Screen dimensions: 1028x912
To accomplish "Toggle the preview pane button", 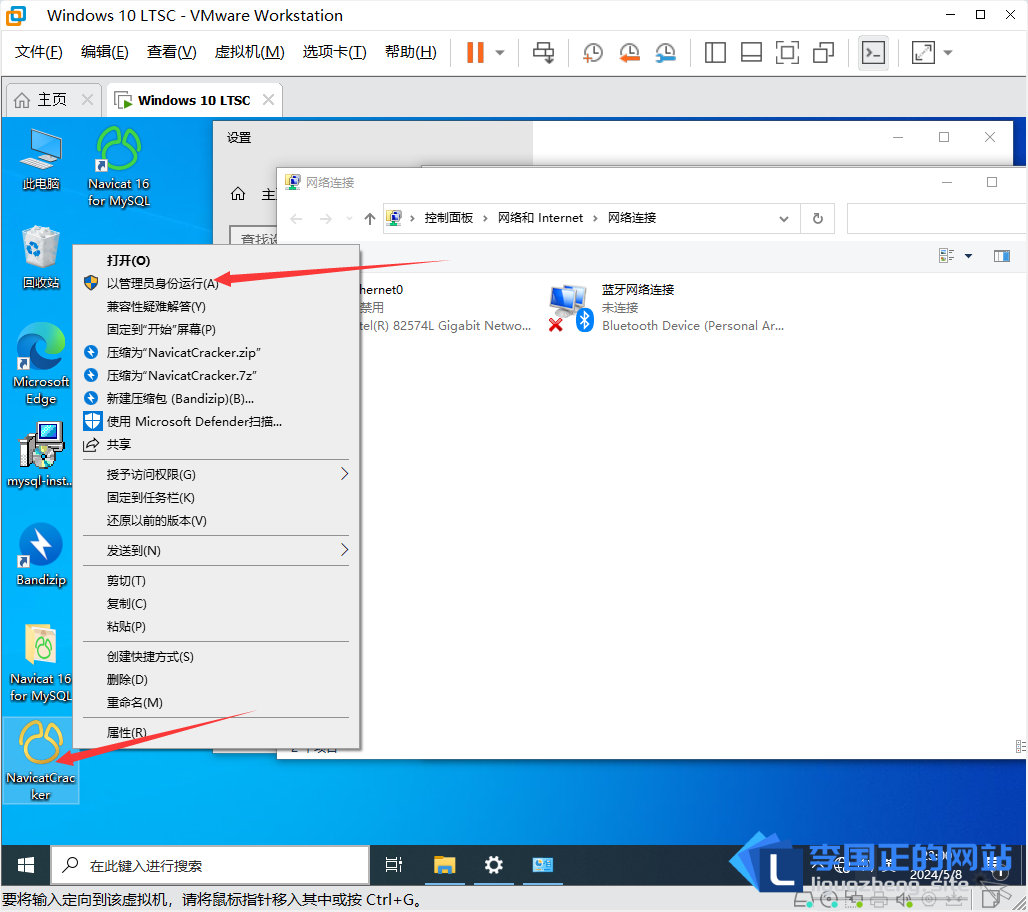I will click(1002, 256).
